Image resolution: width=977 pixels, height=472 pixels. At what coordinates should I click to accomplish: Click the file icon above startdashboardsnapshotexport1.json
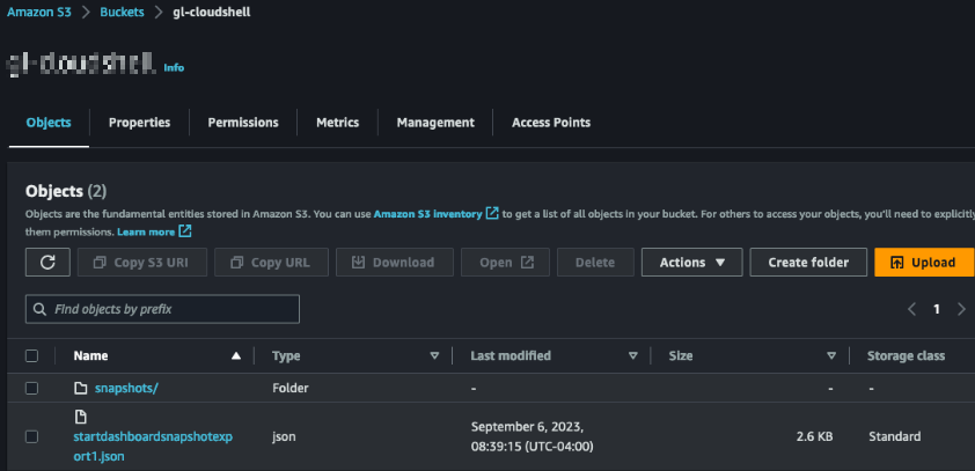click(80, 417)
